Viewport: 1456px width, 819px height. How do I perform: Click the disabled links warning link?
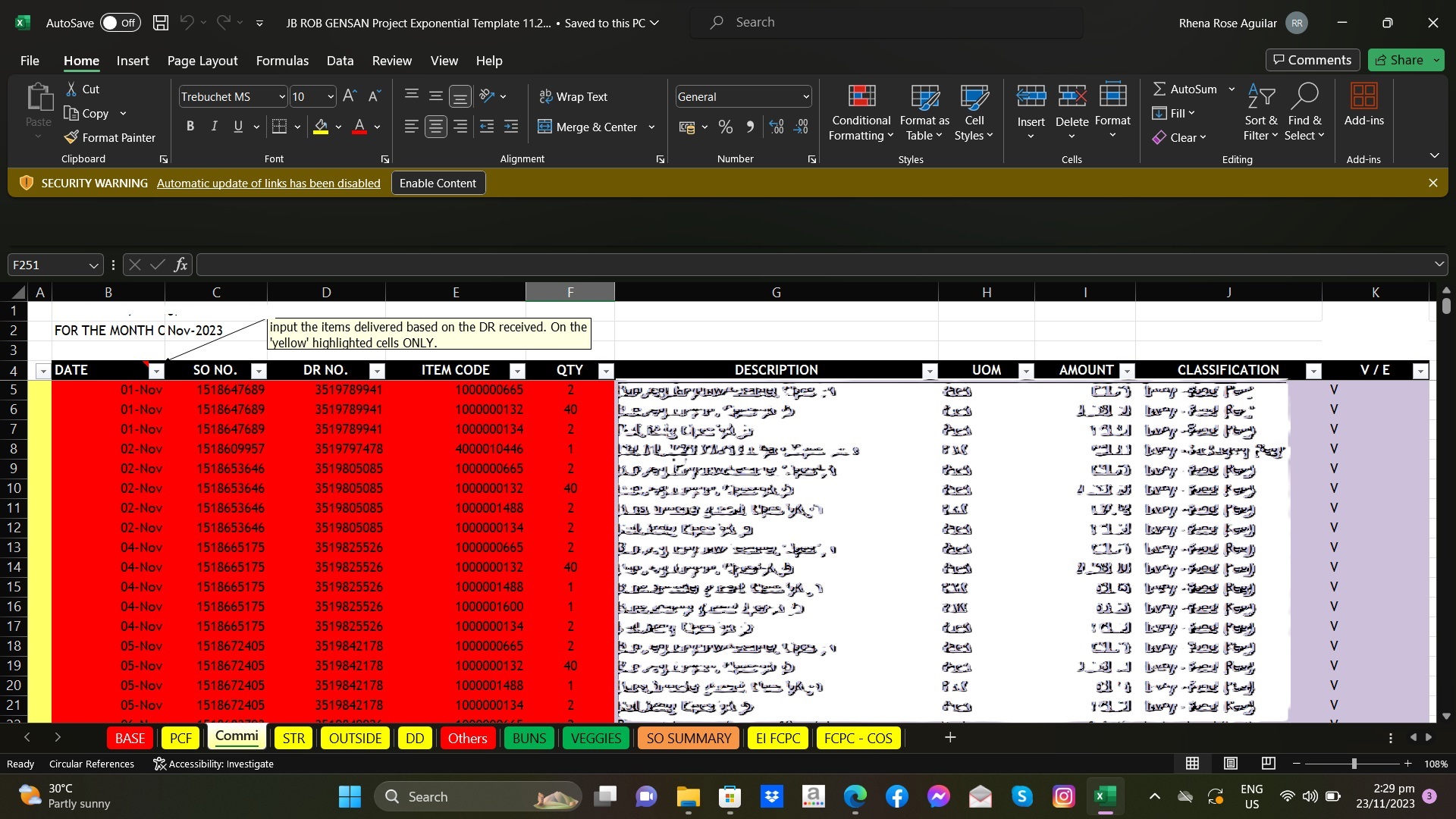[x=268, y=183]
